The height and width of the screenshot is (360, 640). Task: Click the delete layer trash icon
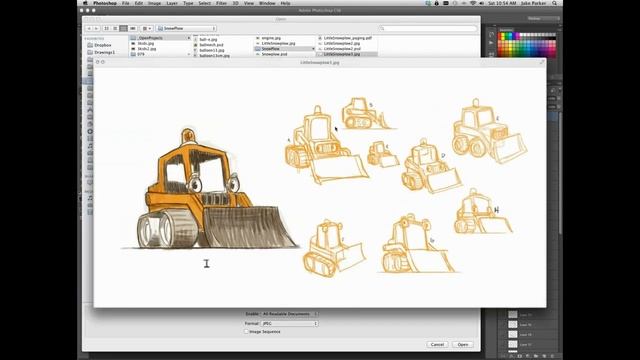coord(552,356)
